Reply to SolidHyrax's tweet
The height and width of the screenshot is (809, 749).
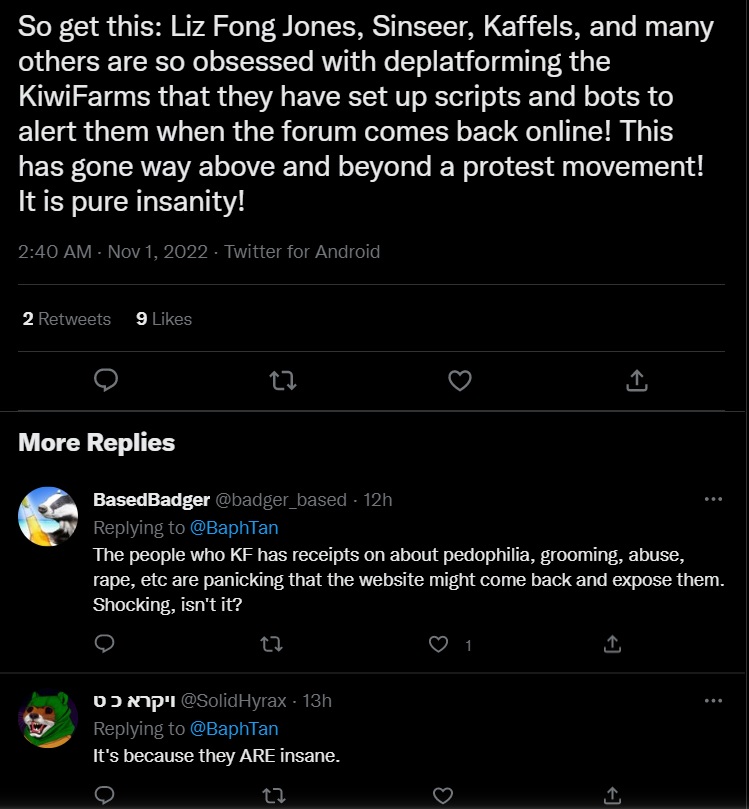(105, 795)
